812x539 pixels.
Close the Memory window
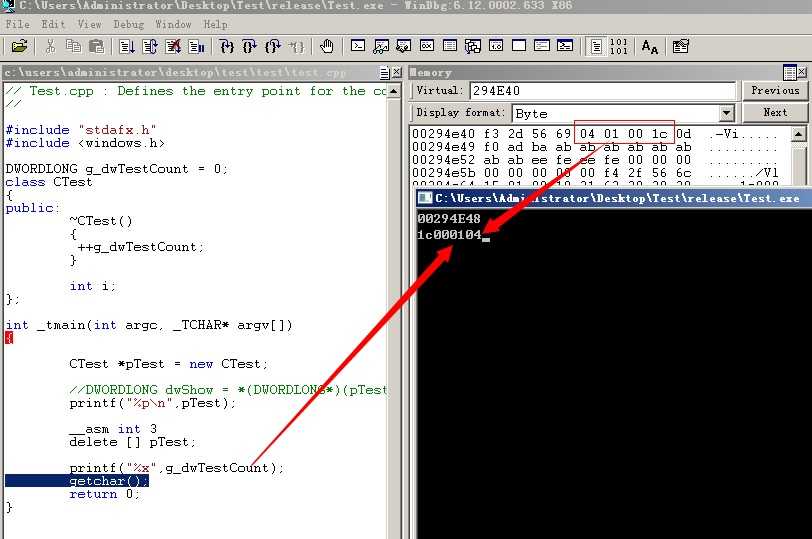click(x=802, y=72)
